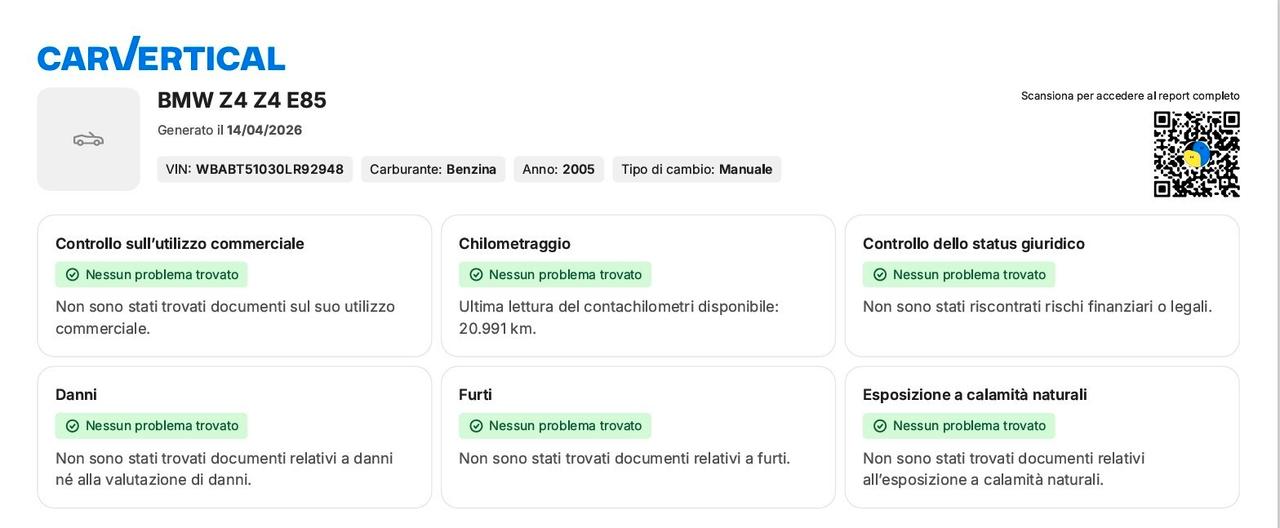Viewport: 1280px width, 528px height.
Task: Open the Esposizione a calamità naturali heading
Action: pyautogui.click(x=975, y=395)
